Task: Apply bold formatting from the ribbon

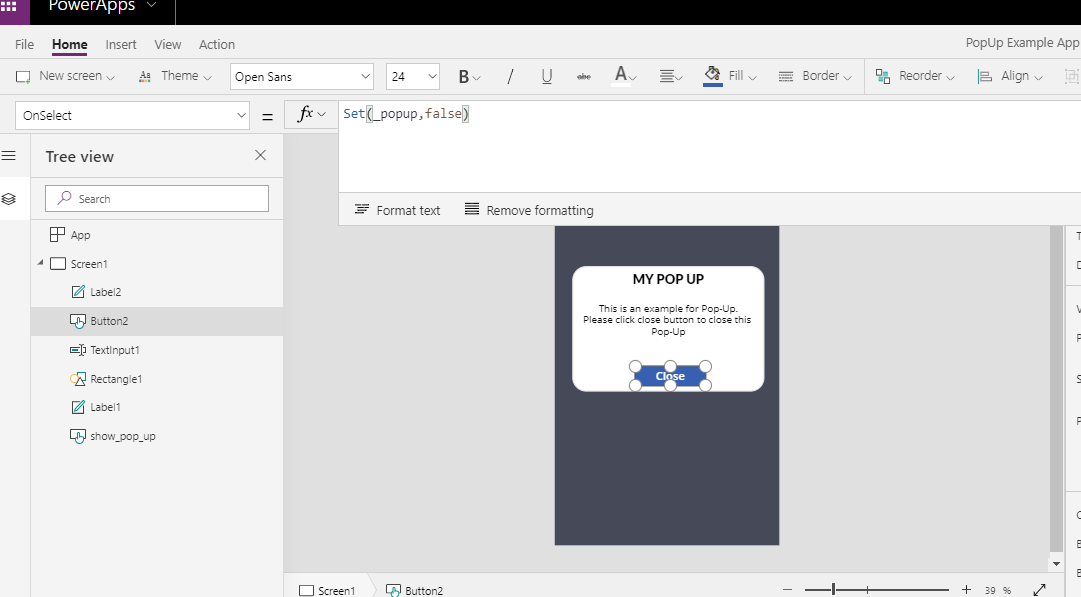Action: pyautogui.click(x=466, y=76)
